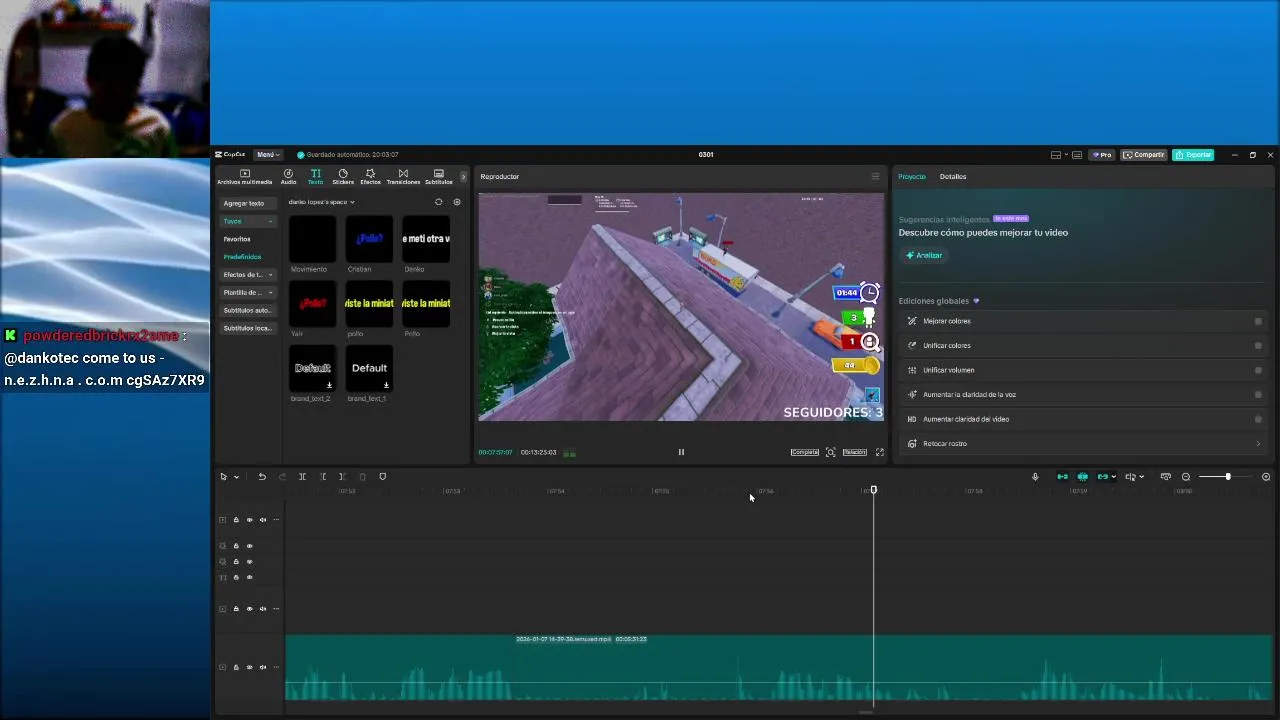This screenshot has width=1280, height=720.
Task: Hide the main video track
Action: 250,667
